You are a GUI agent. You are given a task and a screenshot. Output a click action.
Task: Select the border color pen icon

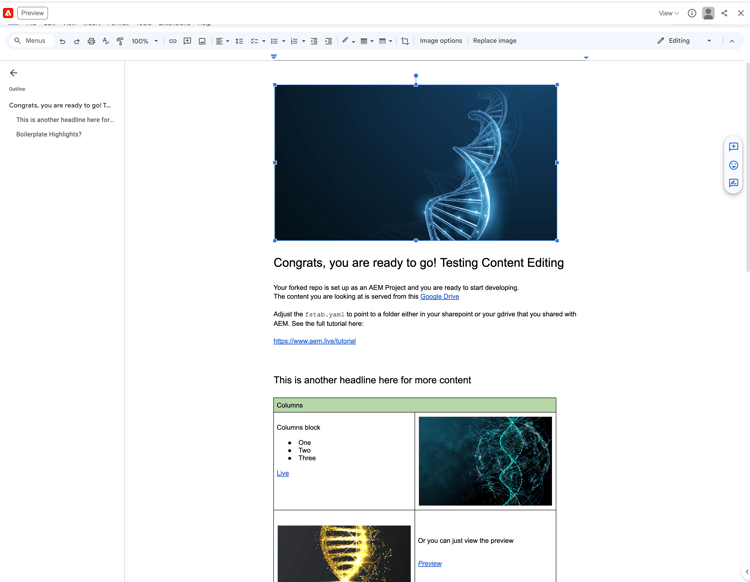pos(345,41)
